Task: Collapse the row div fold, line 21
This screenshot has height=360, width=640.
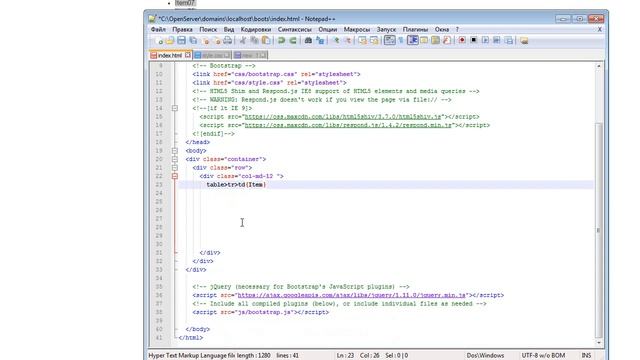Action: [x=175, y=168]
